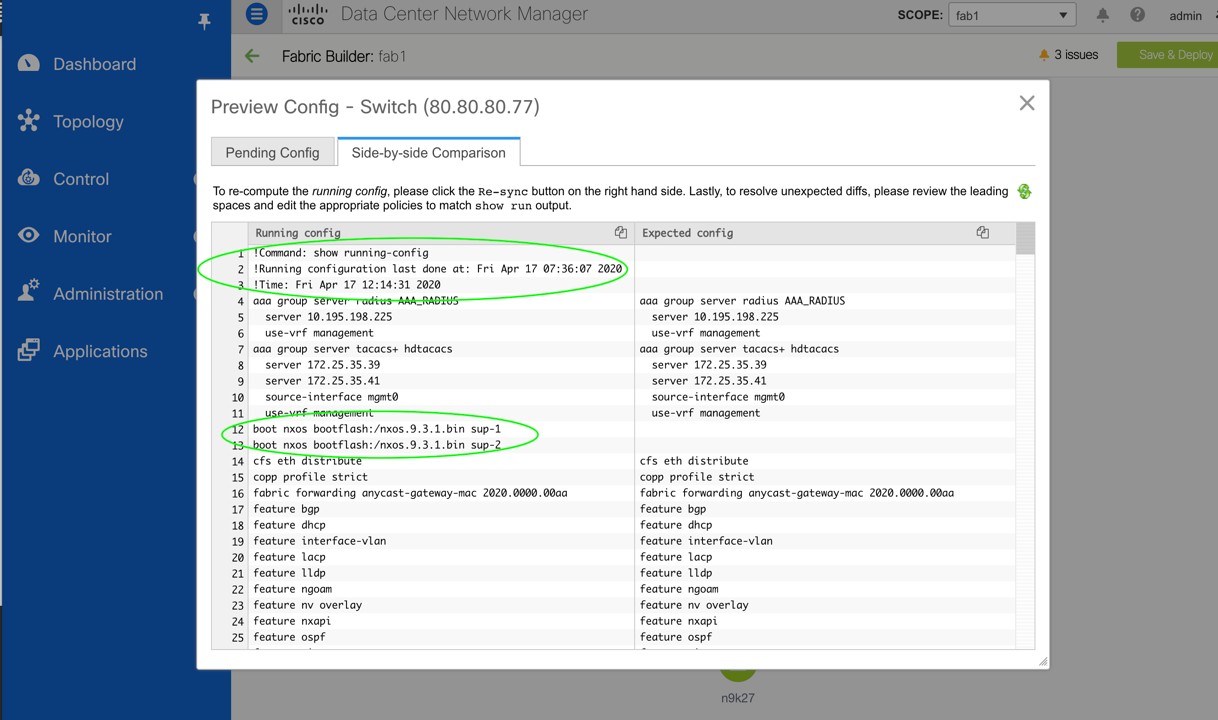Click the Expected config column header

point(687,233)
